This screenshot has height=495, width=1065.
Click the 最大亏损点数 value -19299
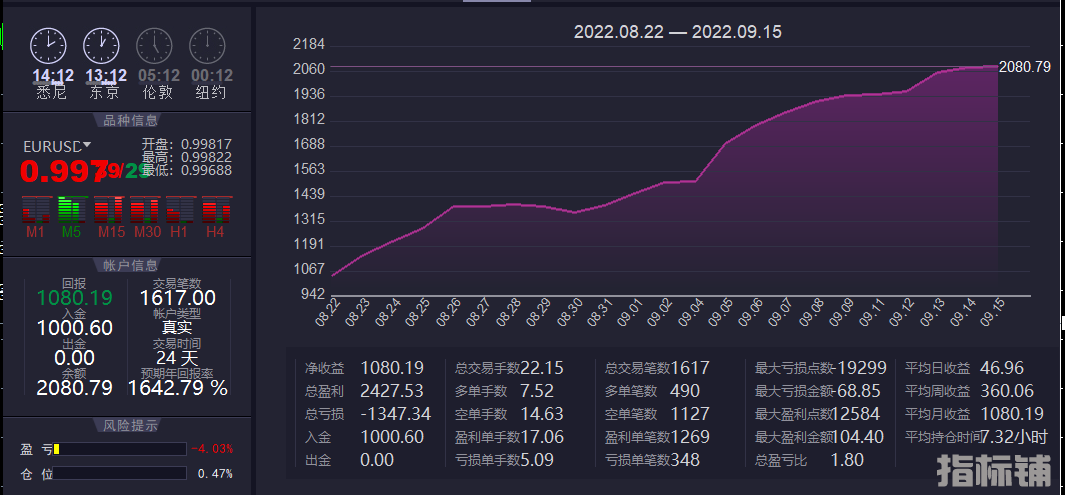click(860, 369)
